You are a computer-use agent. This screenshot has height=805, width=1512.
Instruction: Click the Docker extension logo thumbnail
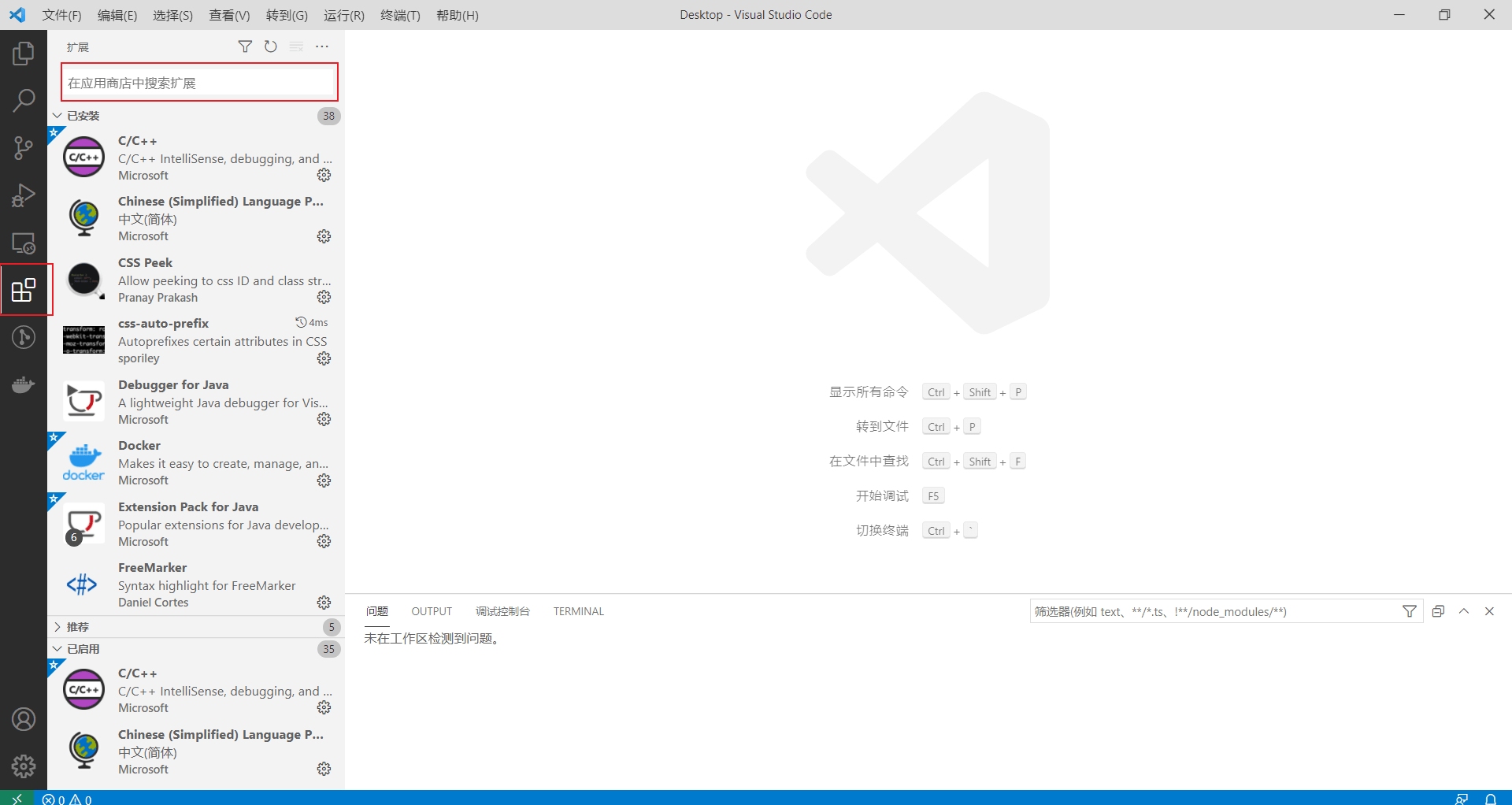click(83, 462)
